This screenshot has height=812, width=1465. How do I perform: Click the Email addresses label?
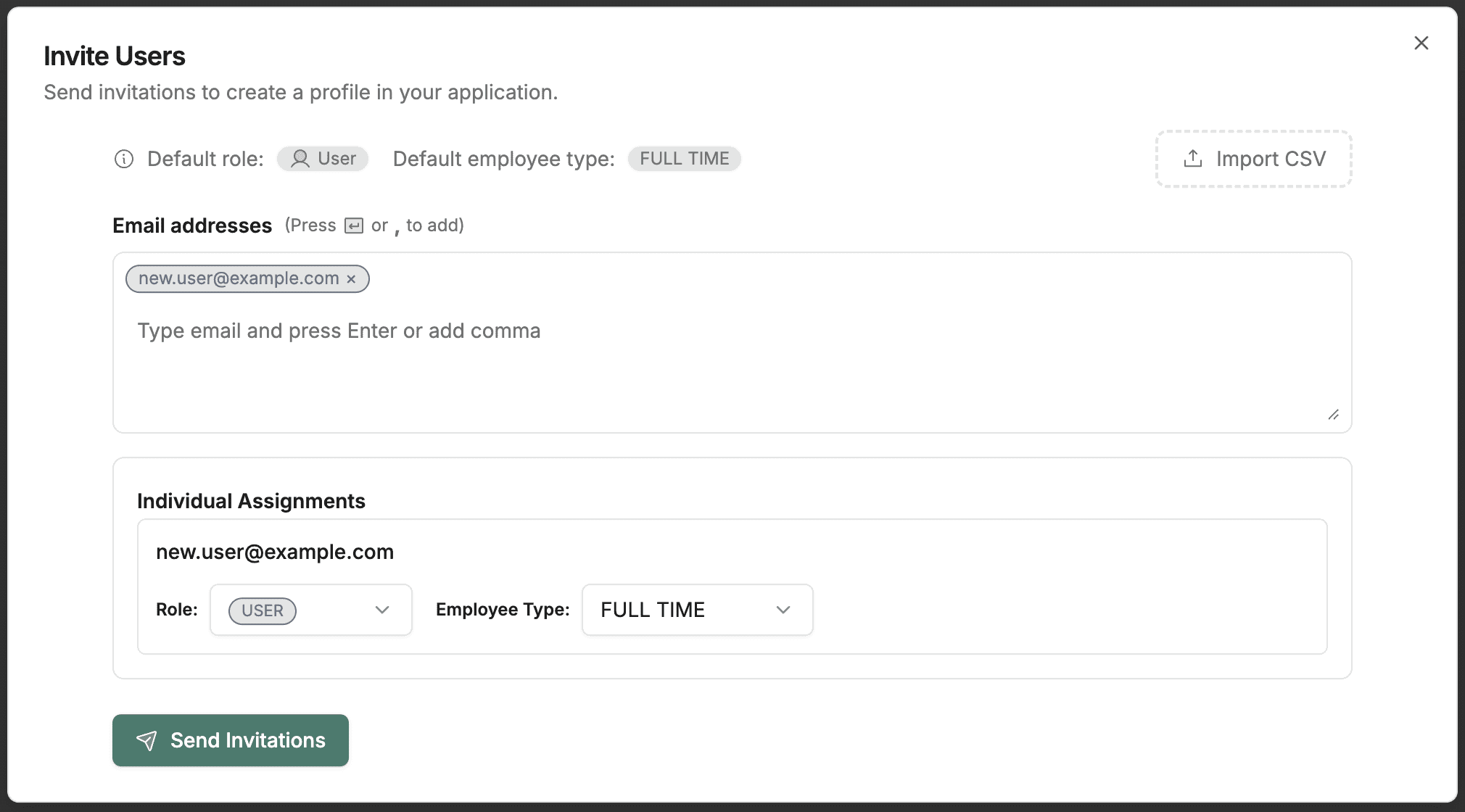tap(192, 225)
